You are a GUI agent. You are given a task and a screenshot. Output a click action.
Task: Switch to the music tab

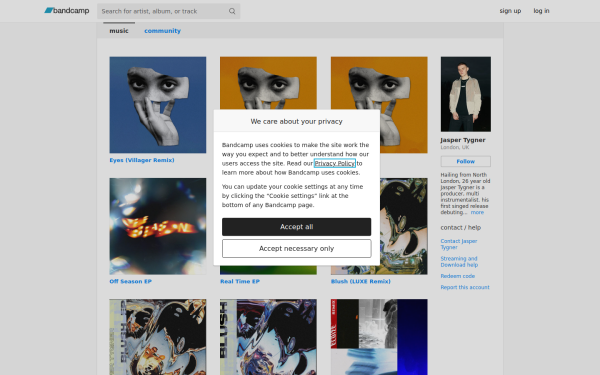[x=119, y=31]
